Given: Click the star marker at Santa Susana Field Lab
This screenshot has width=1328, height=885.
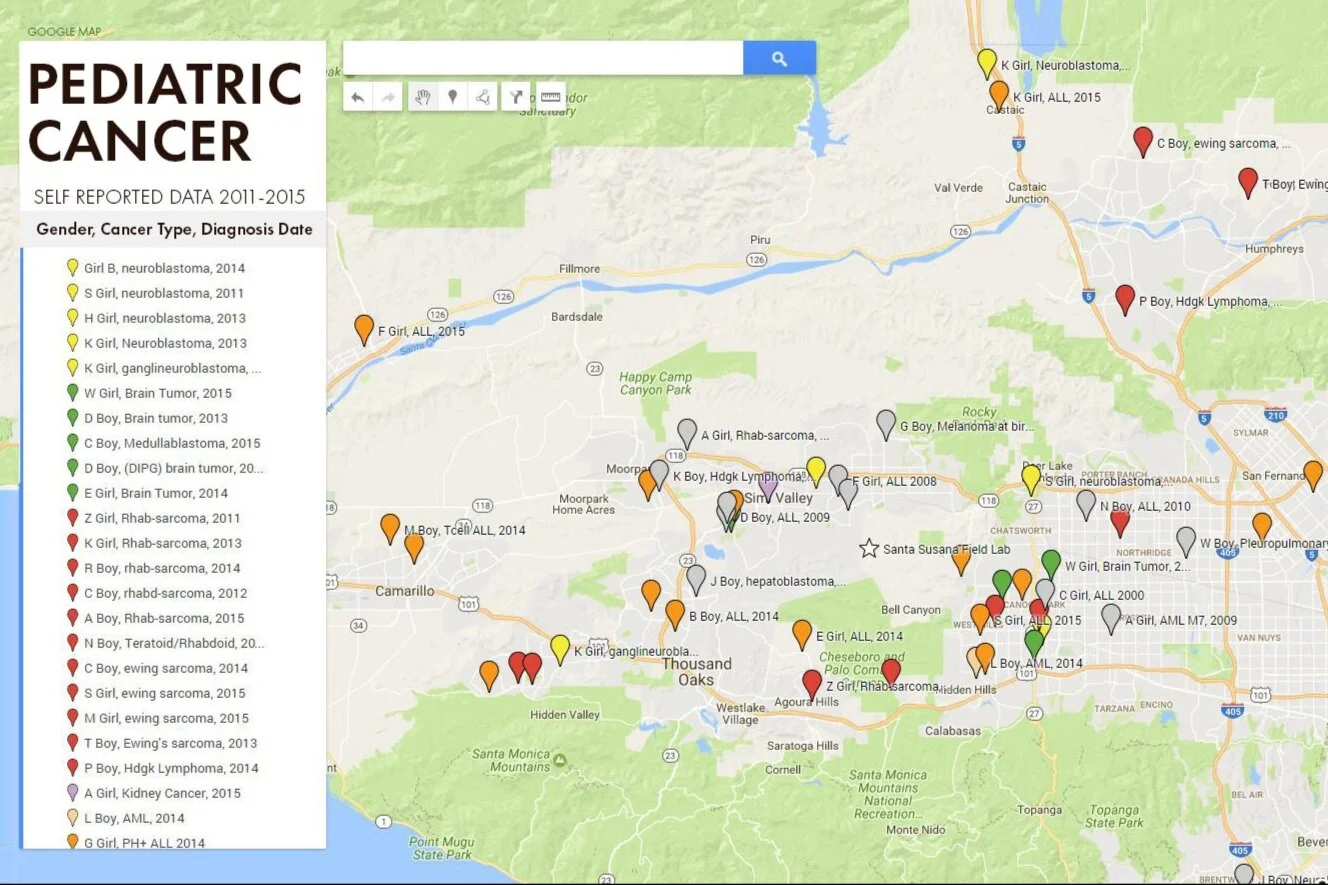Looking at the screenshot, I should click(x=868, y=548).
